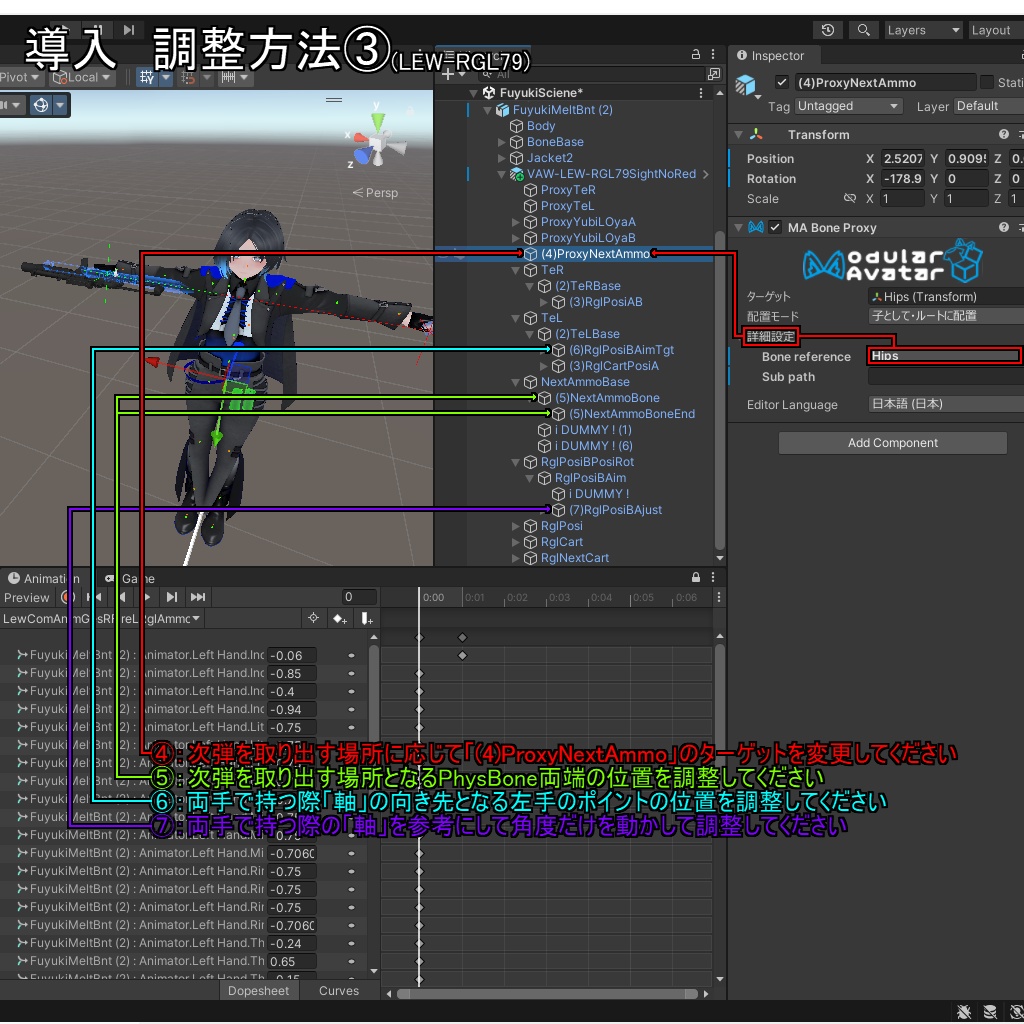The width and height of the screenshot is (1024, 1024).
Task: Open the Layout dropdown
Action: tap(996, 30)
